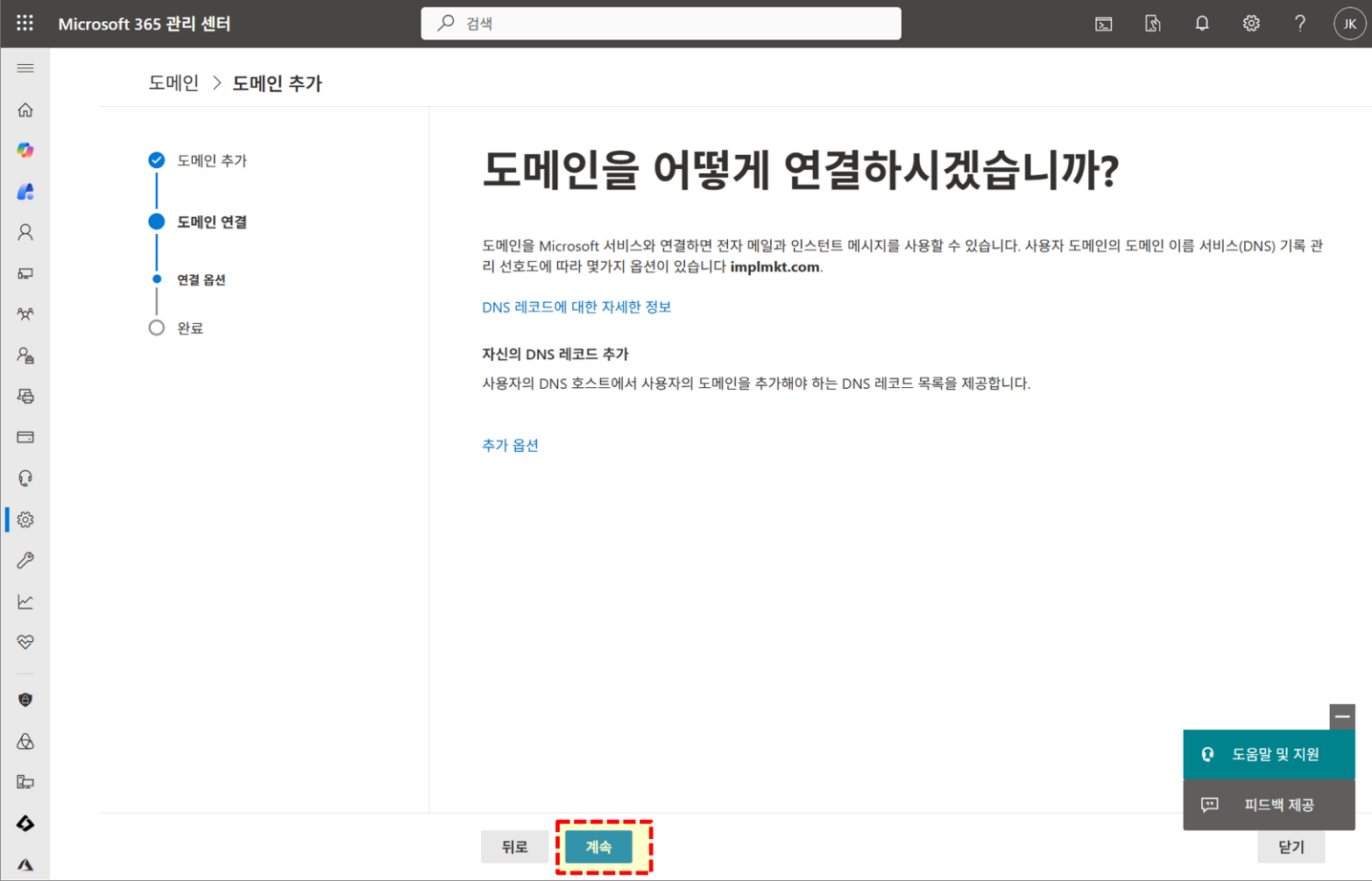1372x881 pixels.
Task: Open the Reports chart icon in sidebar
Action: [x=25, y=602]
